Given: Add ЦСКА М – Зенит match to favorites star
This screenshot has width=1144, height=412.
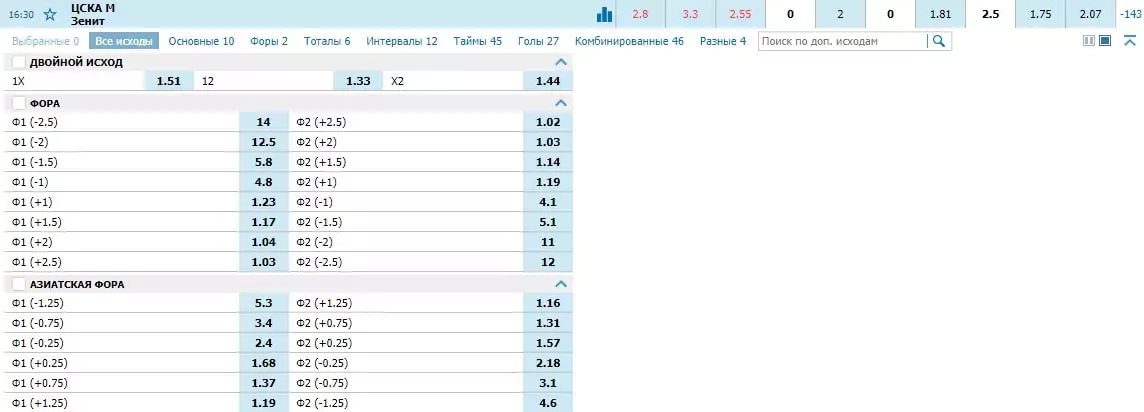Looking at the screenshot, I should (50, 14).
